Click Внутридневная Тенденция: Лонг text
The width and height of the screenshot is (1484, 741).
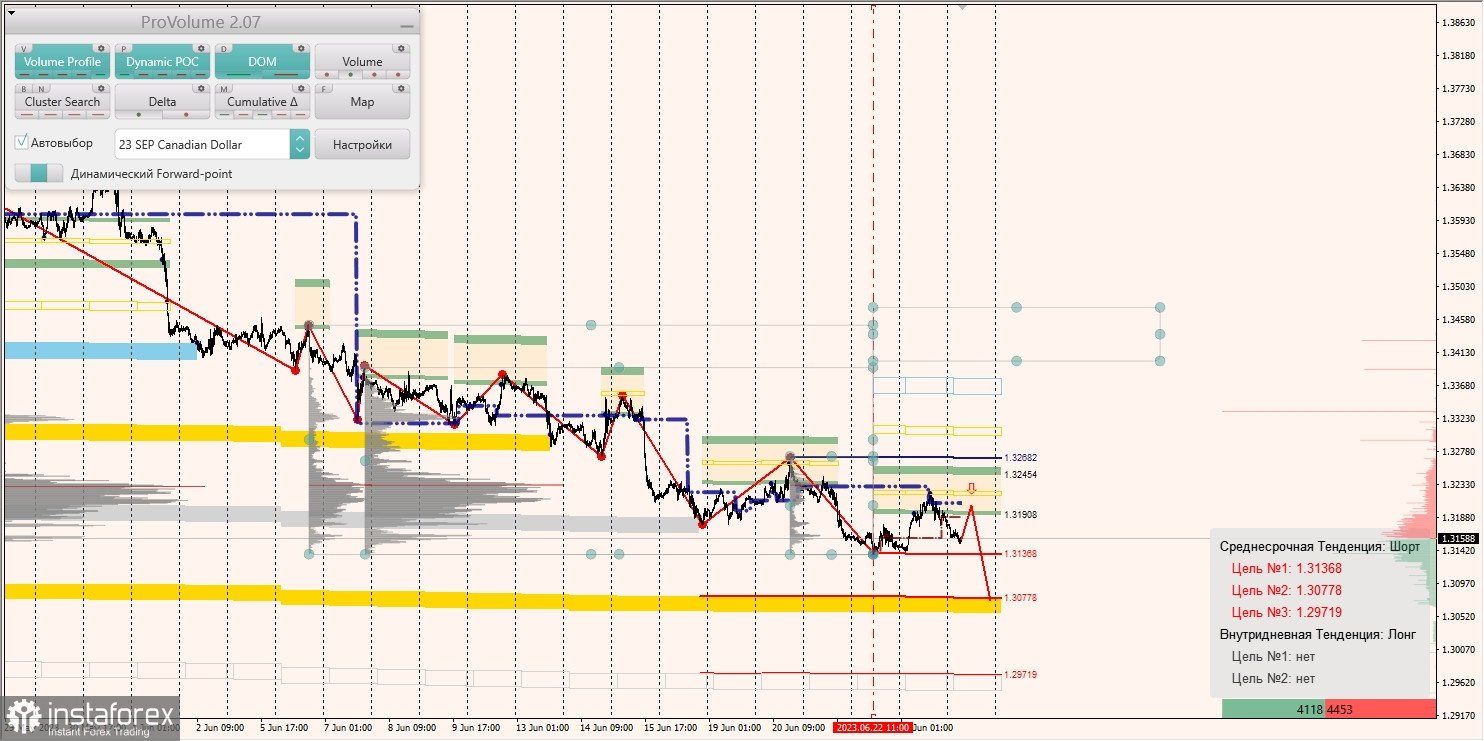pos(1318,634)
